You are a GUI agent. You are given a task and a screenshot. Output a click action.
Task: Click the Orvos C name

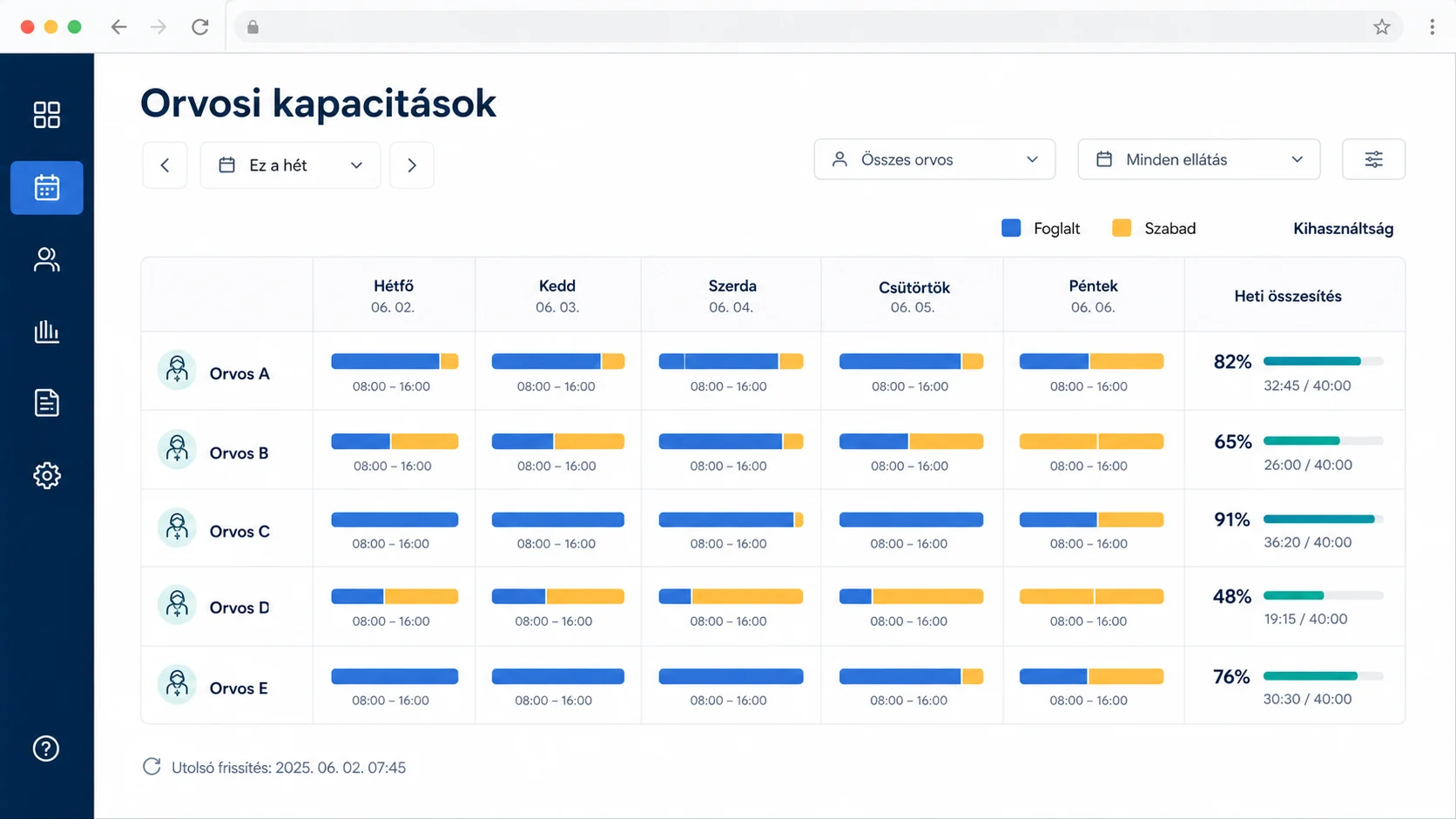[x=239, y=531]
